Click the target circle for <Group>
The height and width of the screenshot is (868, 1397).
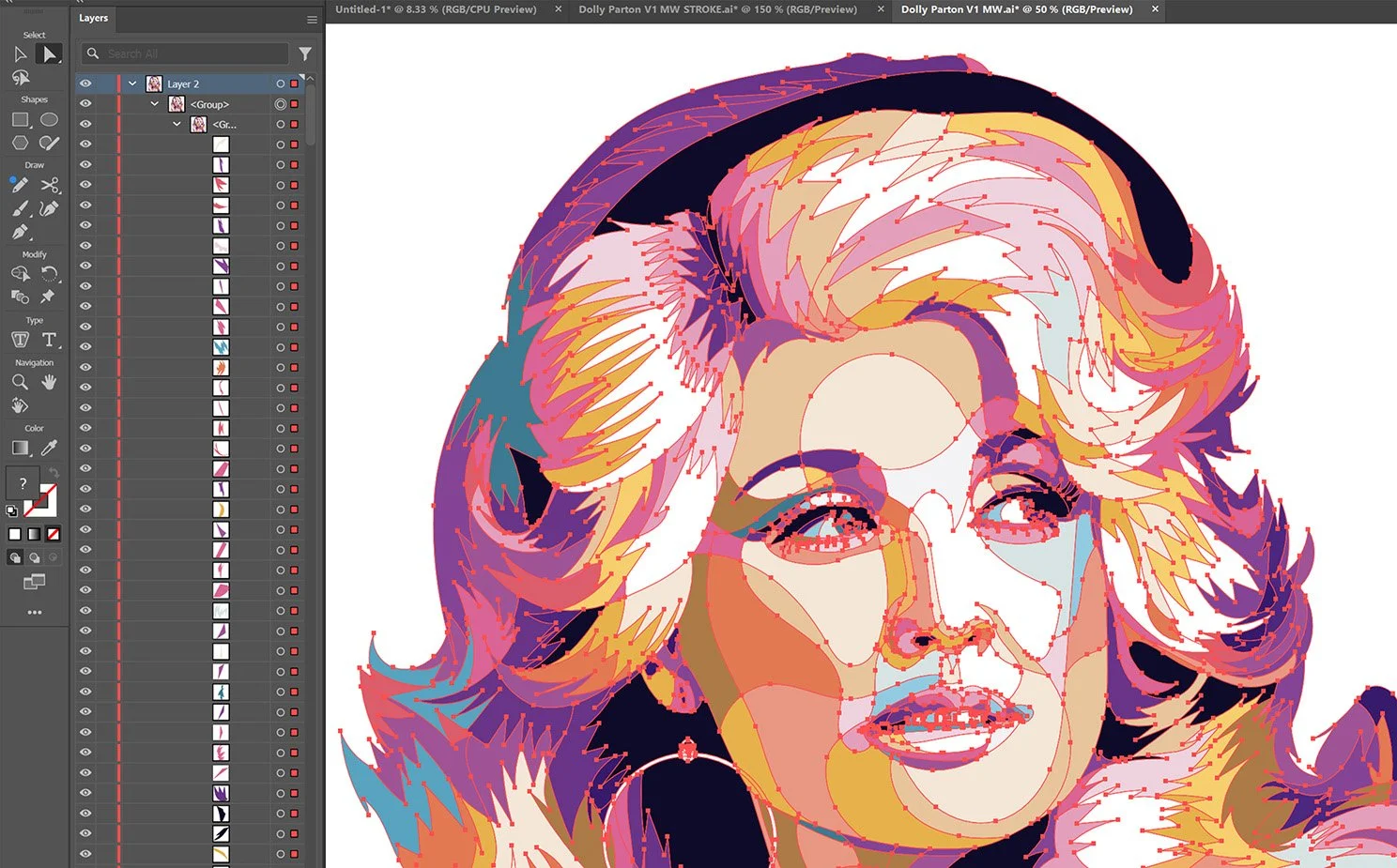coord(280,104)
